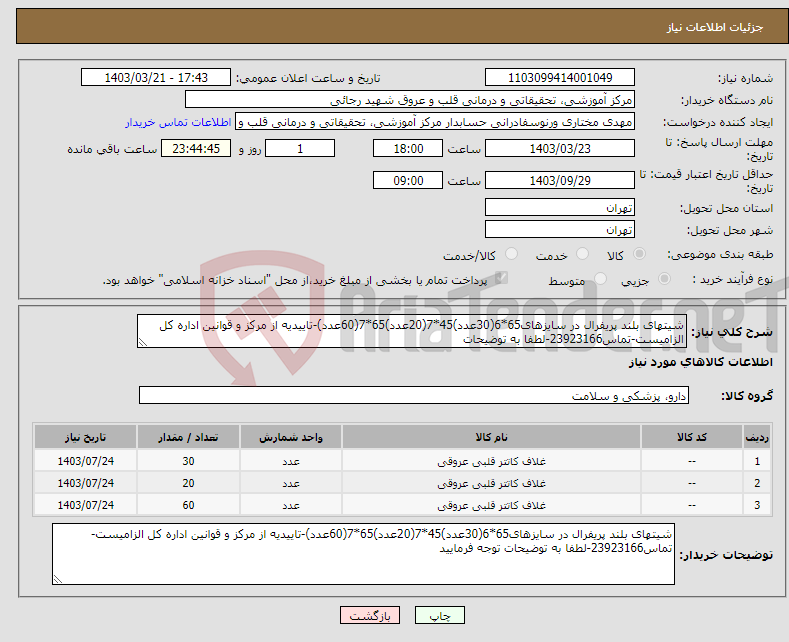Click the quantity cell showing 30
789x642 pixels.
(188, 461)
